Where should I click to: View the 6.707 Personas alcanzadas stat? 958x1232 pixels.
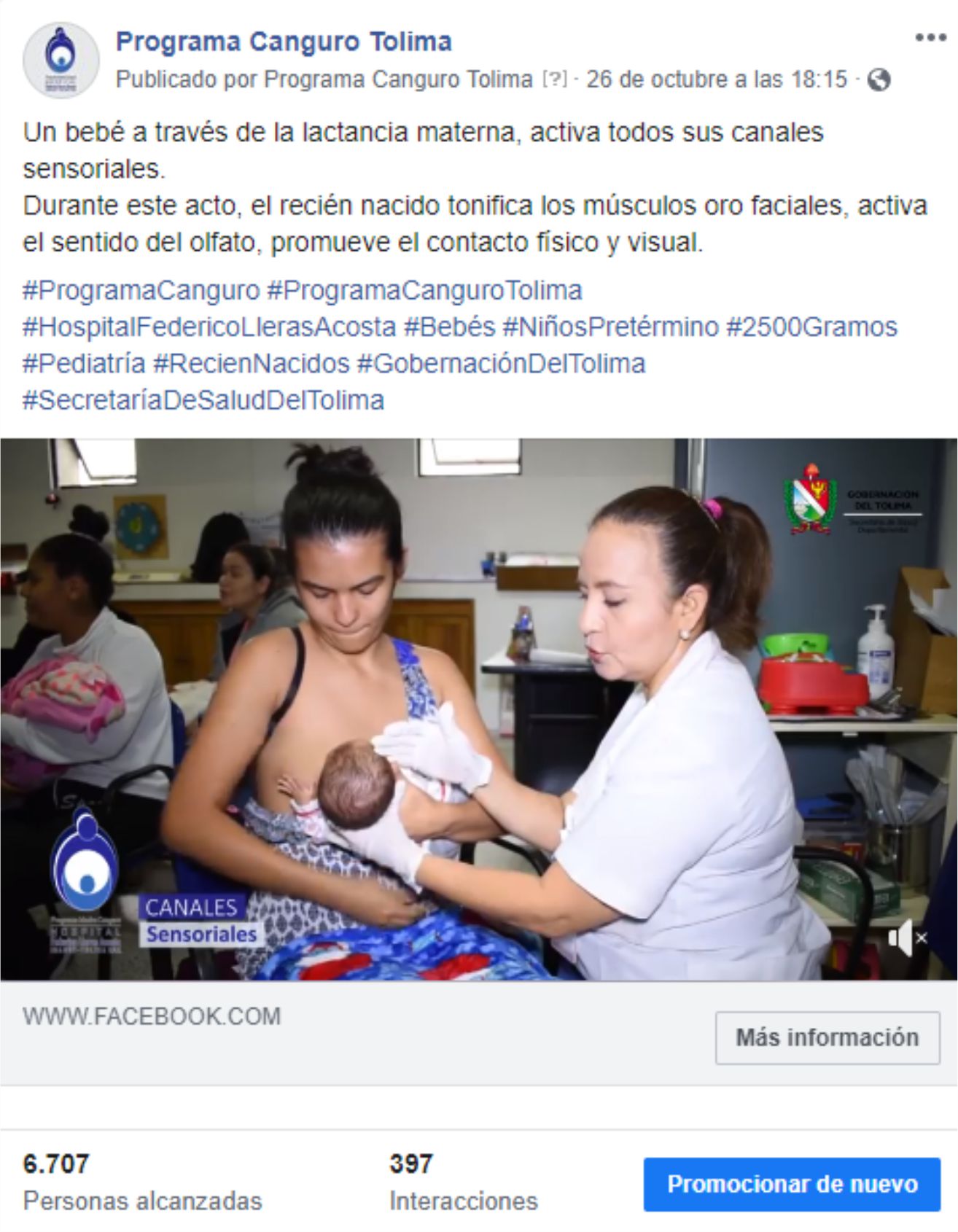pyautogui.click(x=142, y=1182)
